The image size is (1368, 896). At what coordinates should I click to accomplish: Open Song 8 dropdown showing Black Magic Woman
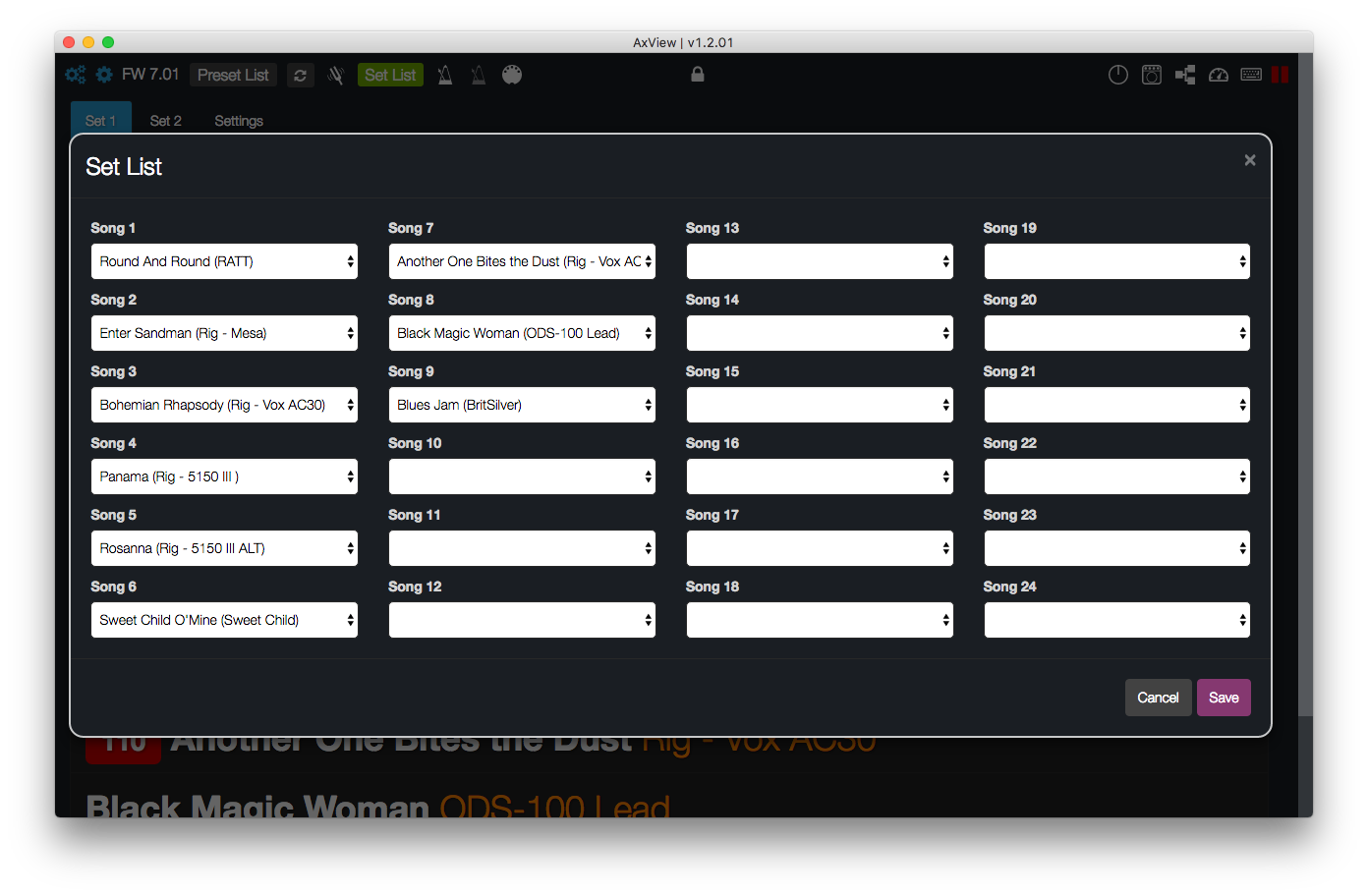click(x=522, y=333)
